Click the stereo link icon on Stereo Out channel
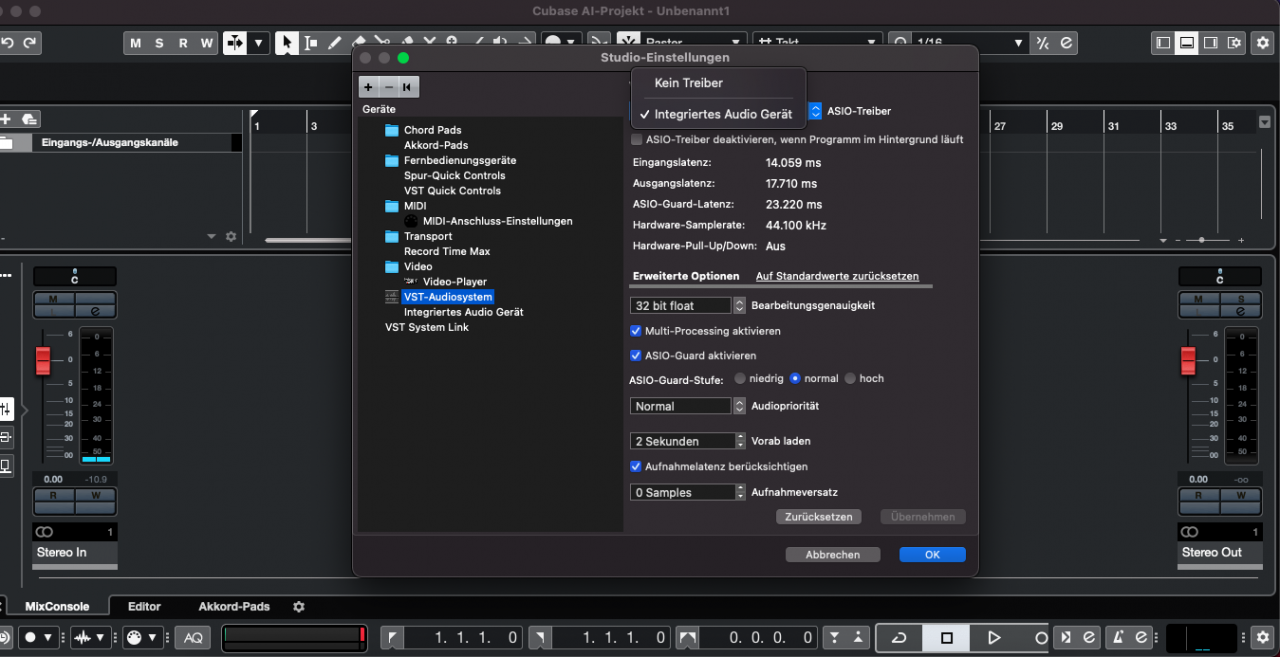 1190,532
